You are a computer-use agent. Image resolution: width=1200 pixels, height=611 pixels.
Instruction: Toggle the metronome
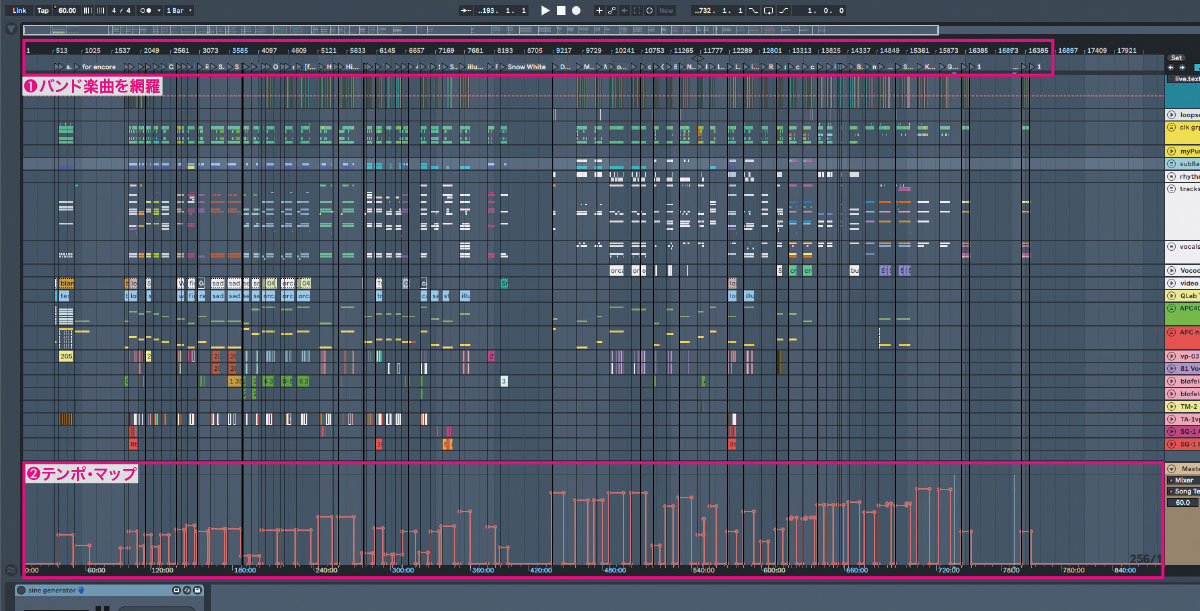point(147,10)
